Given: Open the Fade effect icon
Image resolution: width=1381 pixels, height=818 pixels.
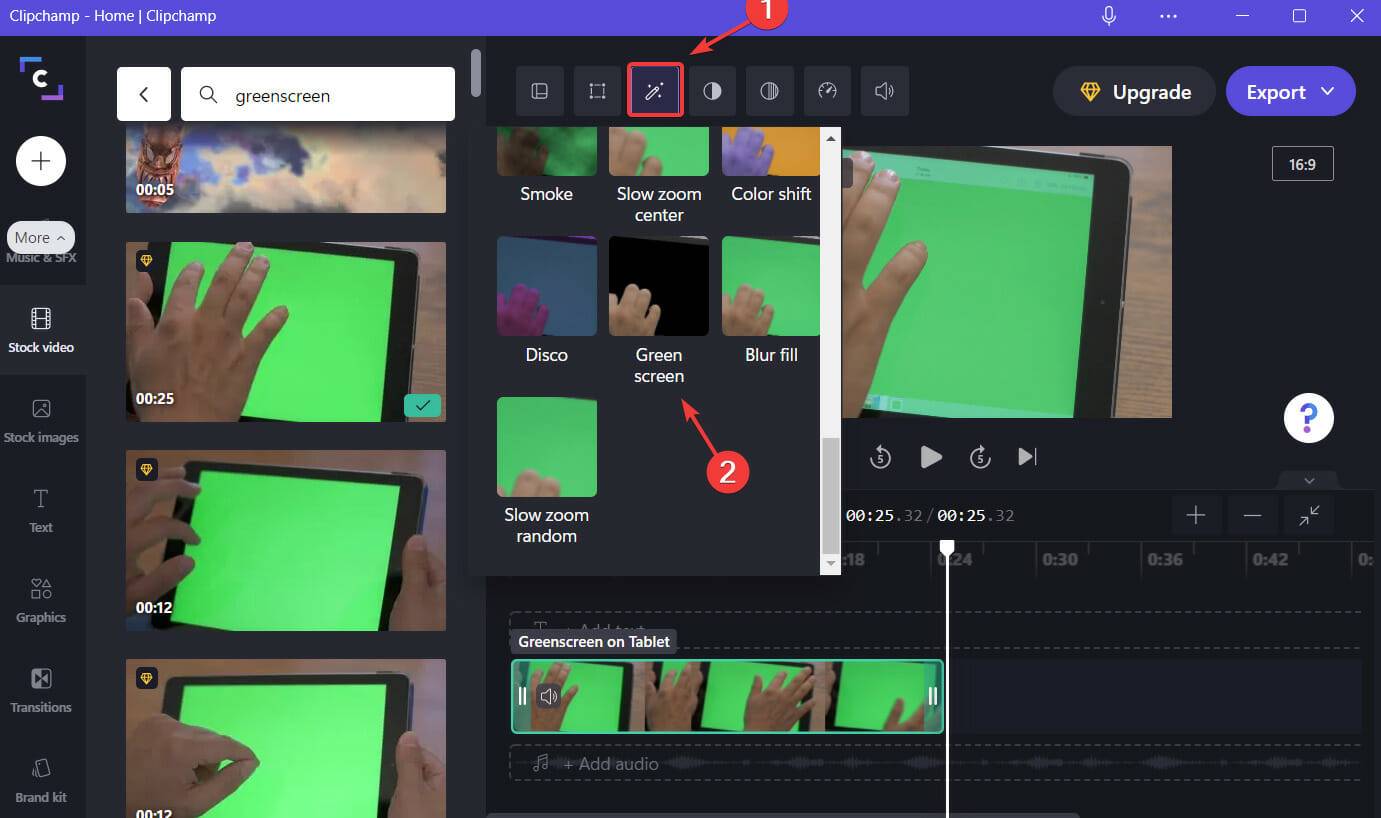Looking at the screenshot, I should click(769, 90).
